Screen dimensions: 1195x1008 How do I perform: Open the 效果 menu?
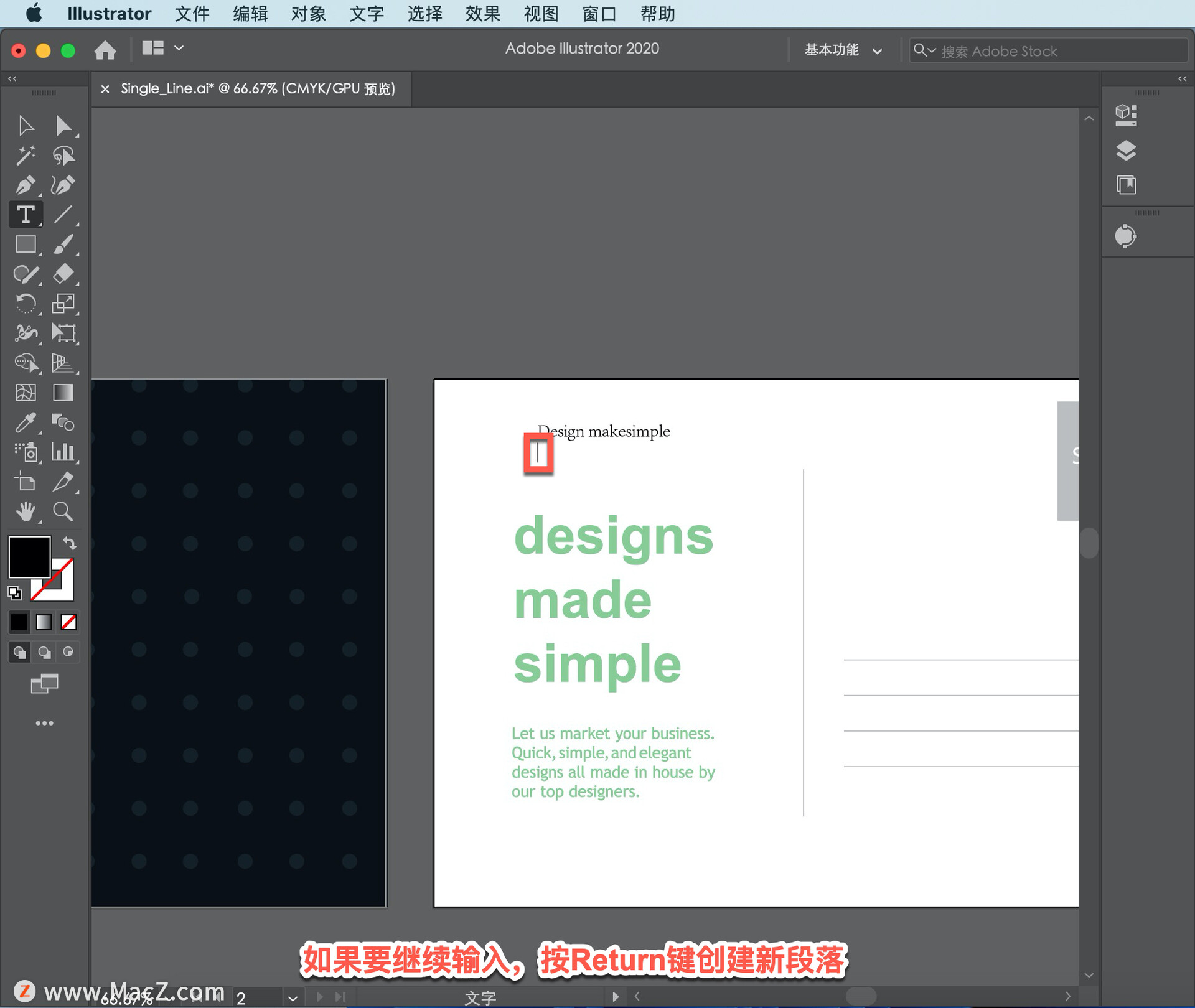(x=482, y=14)
